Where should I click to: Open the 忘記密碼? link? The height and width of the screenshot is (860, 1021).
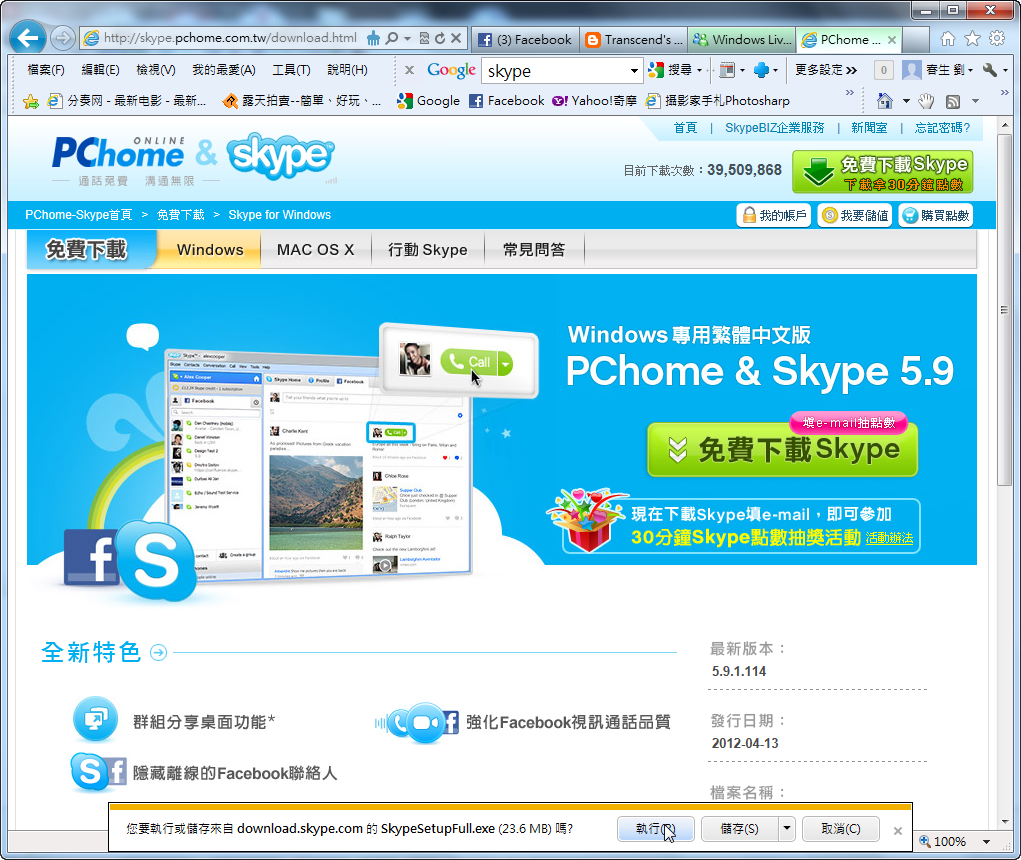(x=942, y=128)
